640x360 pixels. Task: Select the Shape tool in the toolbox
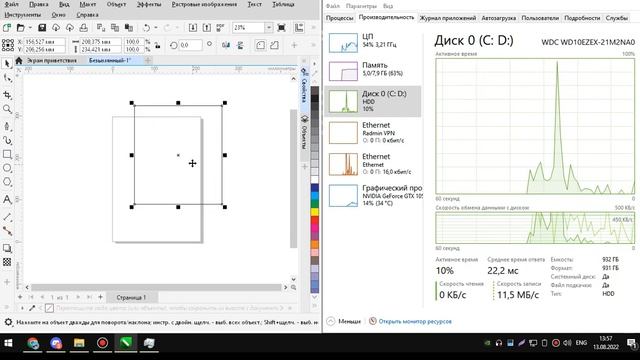click(x=7, y=78)
